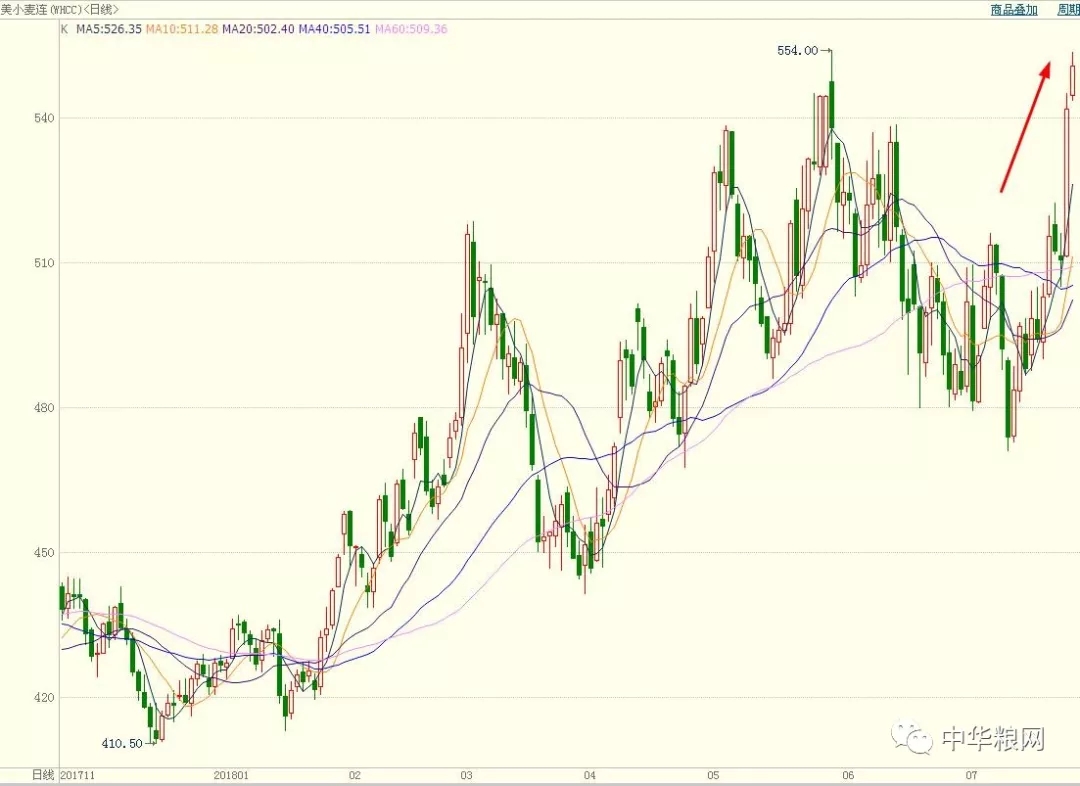Open the 周期 period link
Screen dimensions: 1080x786
[1068, 10]
